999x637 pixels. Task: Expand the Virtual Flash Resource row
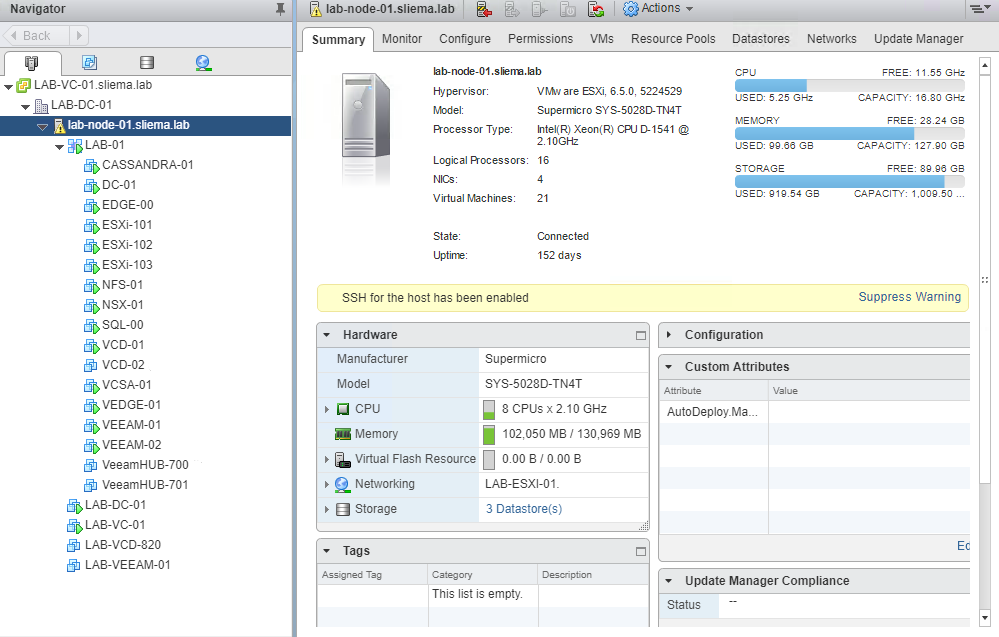(327, 459)
